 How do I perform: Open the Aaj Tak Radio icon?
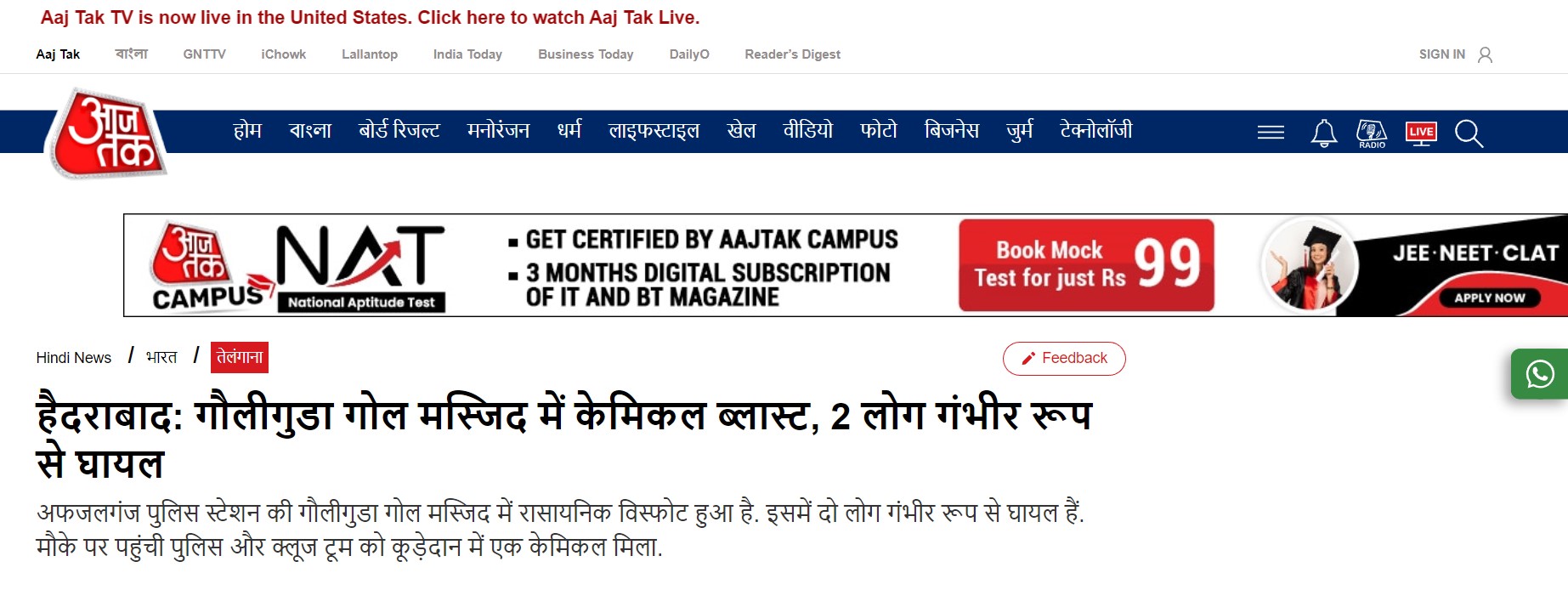pyautogui.click(x=1372, y=133)
